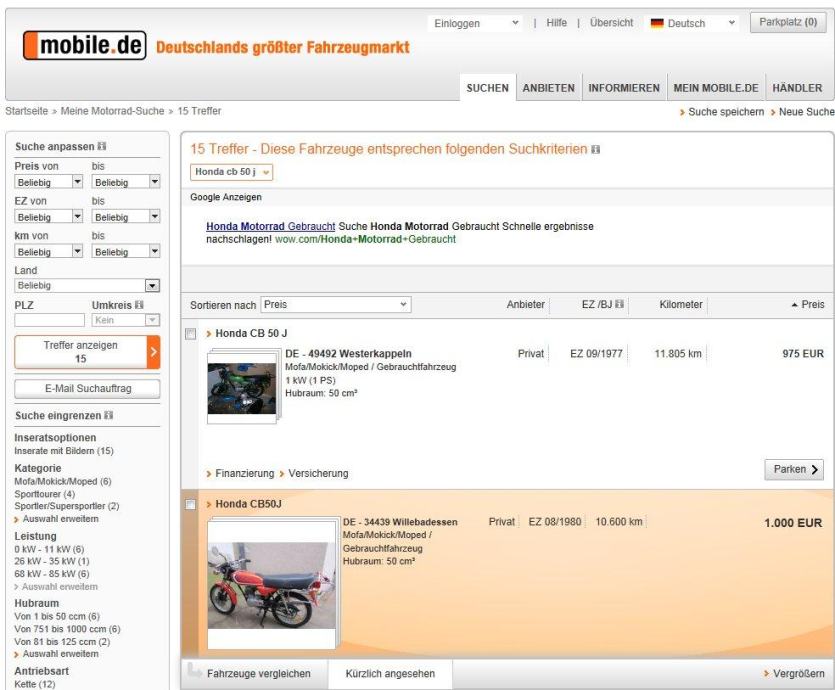The width and height of the screenshot is (835, 690).
Task: Click the Übersicht link
Action: (611, 23)
